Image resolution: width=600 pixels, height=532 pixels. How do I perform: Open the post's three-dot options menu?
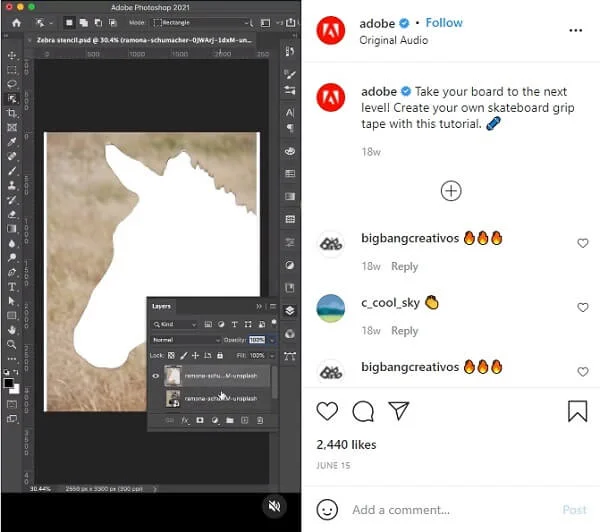coord(576,30)
